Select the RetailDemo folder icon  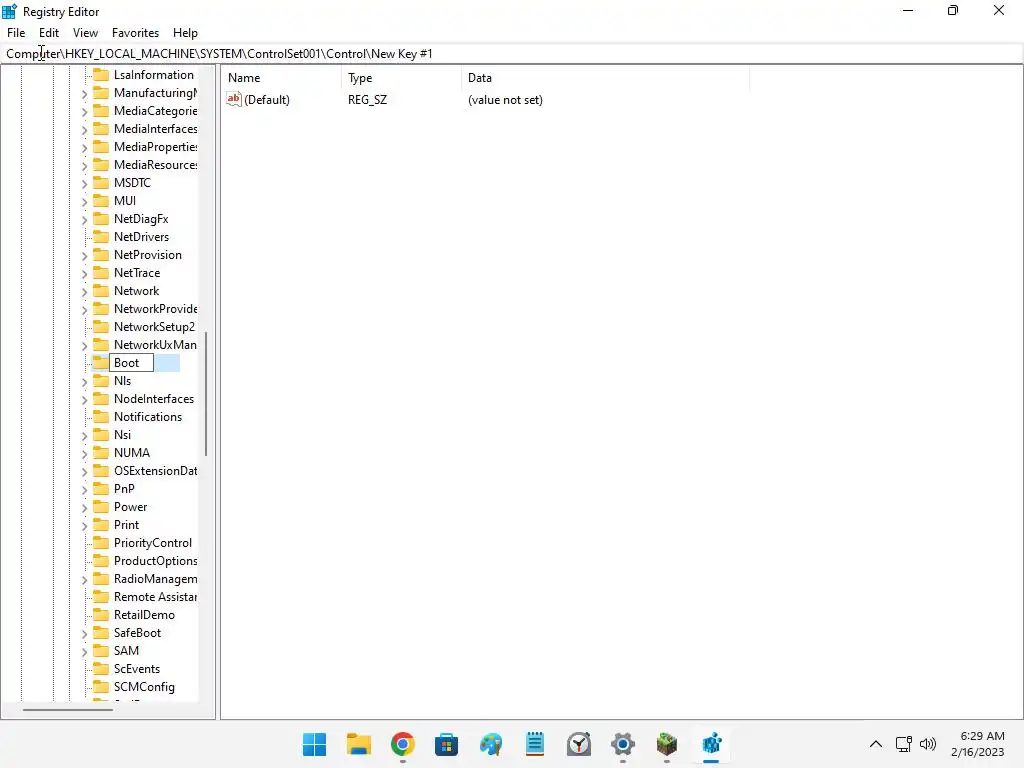pos(101,615)
